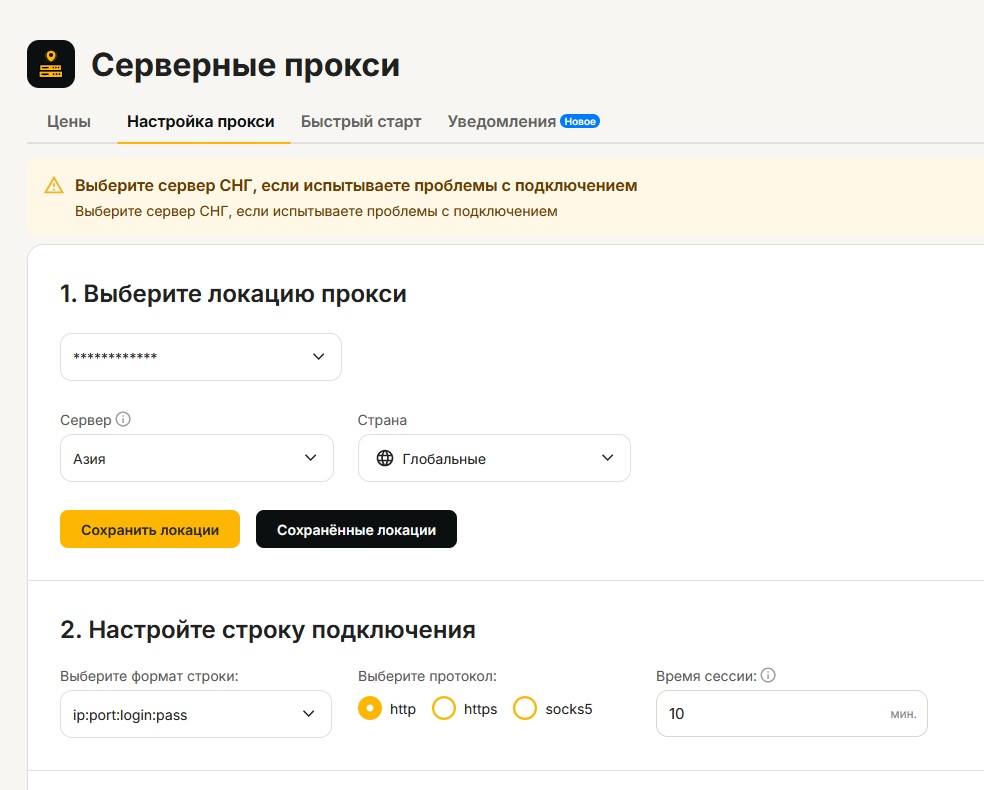
Task: Click the Сохранить локации button
Action: tap(150, 529)
